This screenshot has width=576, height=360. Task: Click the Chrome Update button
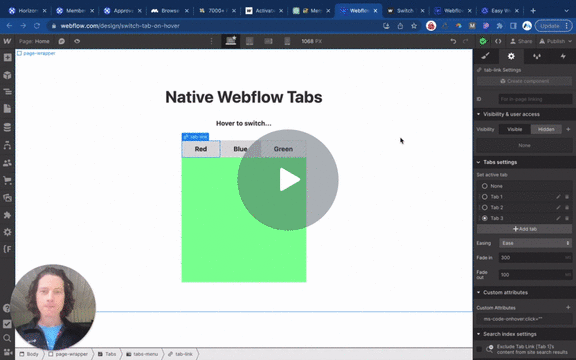[x=554, y=26]
